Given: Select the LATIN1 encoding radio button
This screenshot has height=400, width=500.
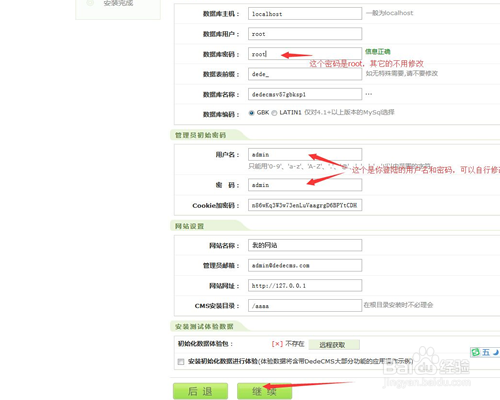Looking at the screenshot, I should click(x=274, y=113).
